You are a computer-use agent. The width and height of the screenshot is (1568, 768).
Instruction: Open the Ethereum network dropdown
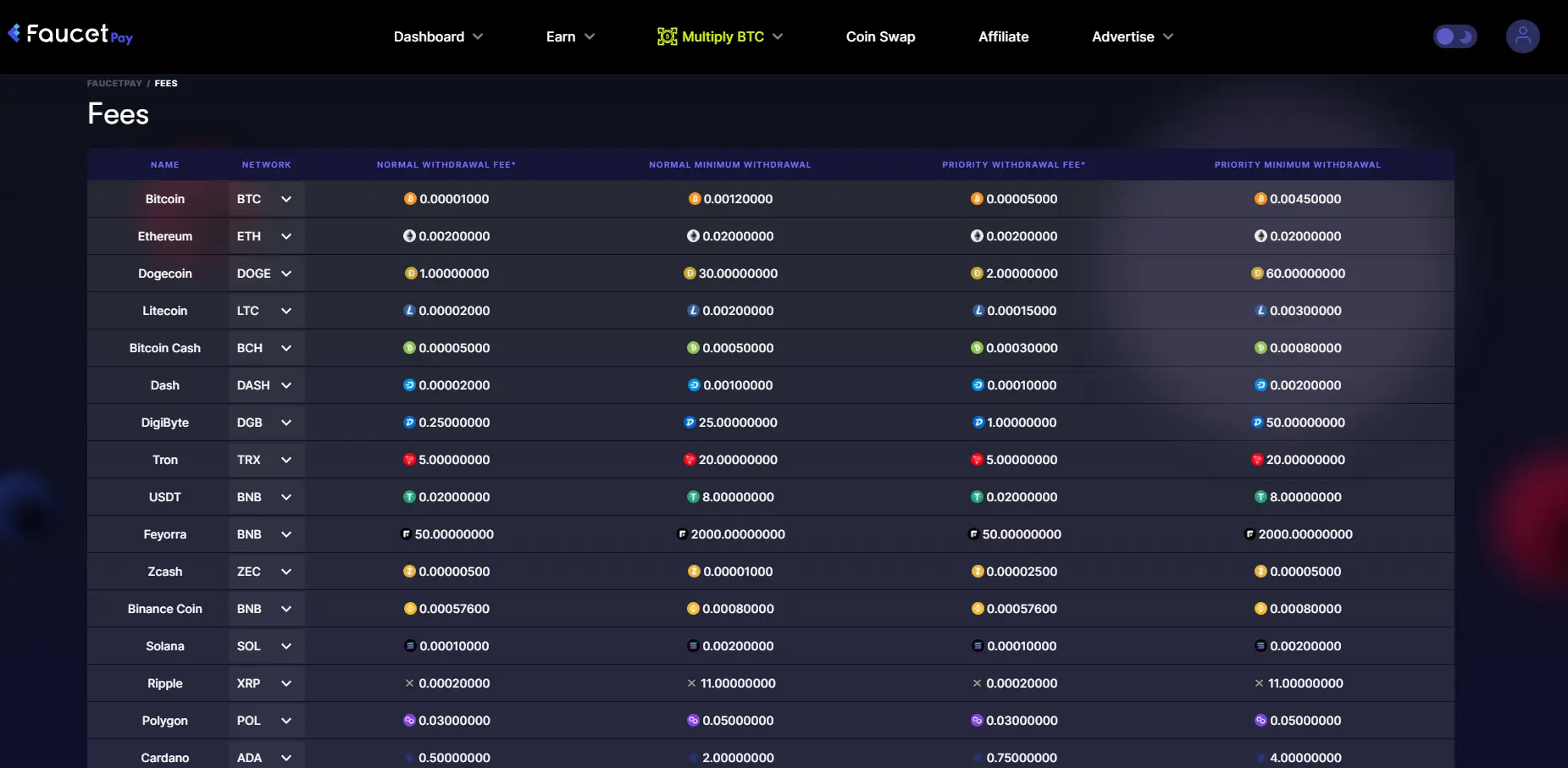(266, 236)
